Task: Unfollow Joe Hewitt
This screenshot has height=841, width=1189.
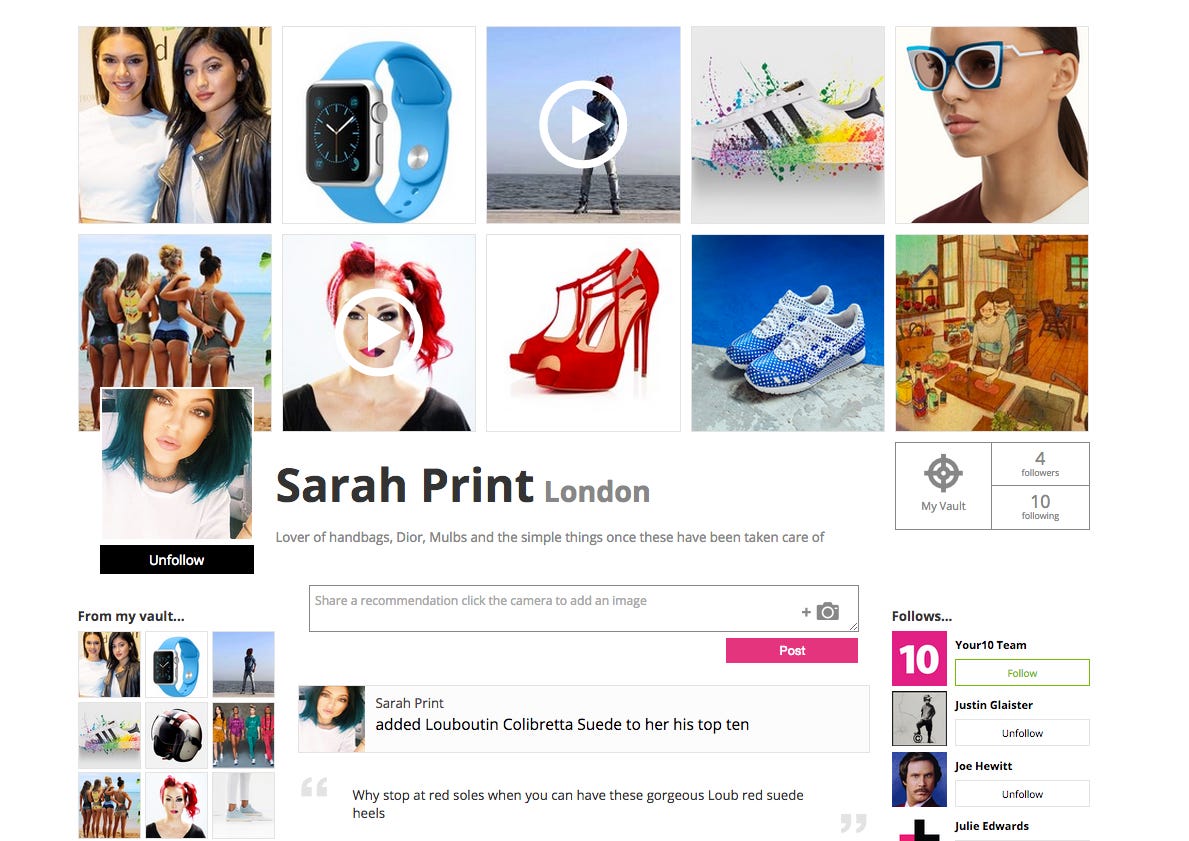Action: [x=1022, y=793]
